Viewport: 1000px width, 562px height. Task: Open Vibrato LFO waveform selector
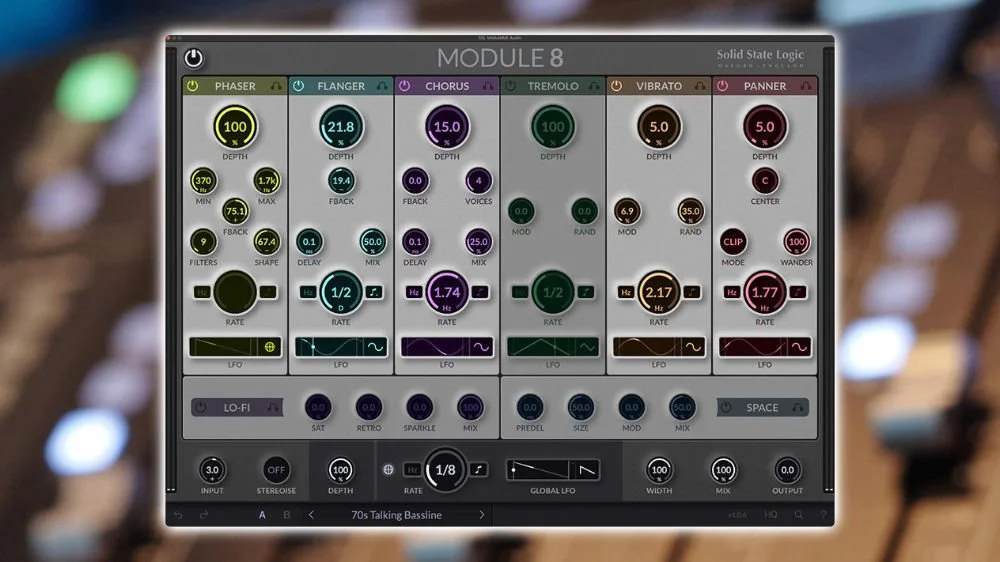coord(693,347)
